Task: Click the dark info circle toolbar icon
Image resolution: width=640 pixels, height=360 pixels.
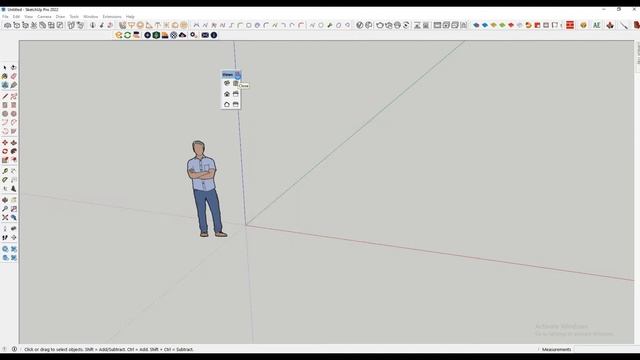Action: coord(213,35)
